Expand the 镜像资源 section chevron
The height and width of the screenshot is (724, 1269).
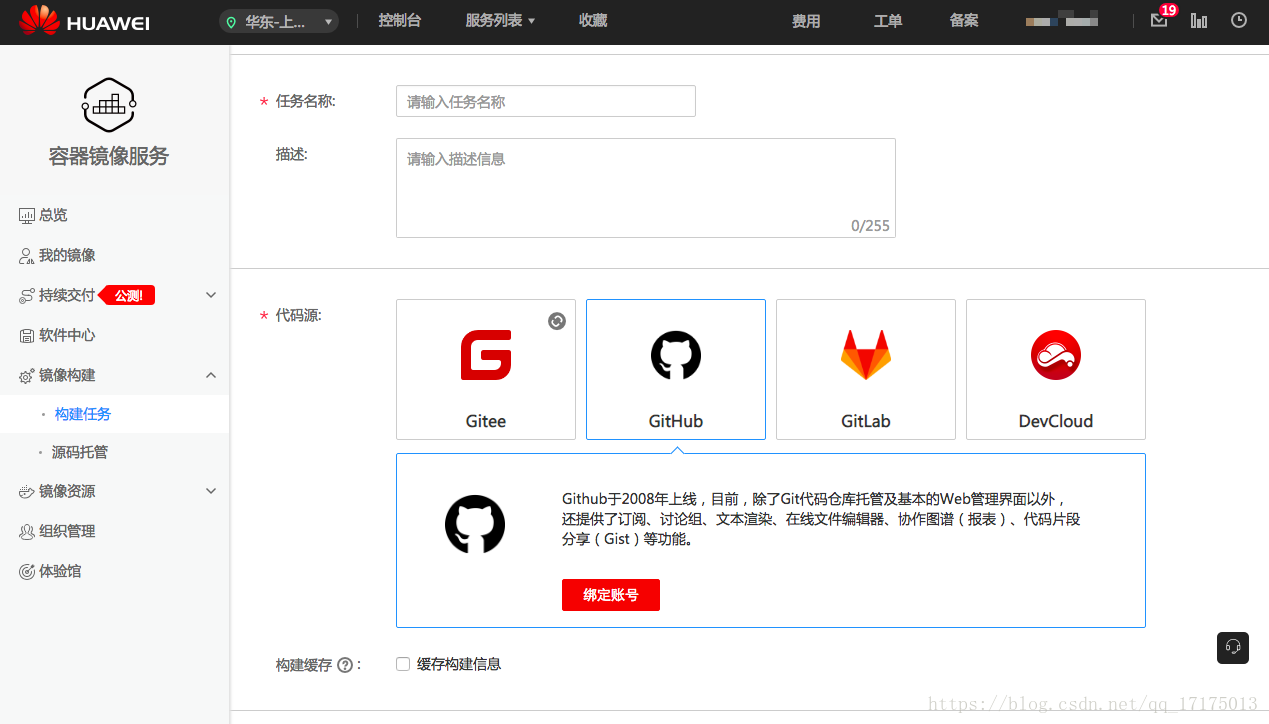coord(211,491)
